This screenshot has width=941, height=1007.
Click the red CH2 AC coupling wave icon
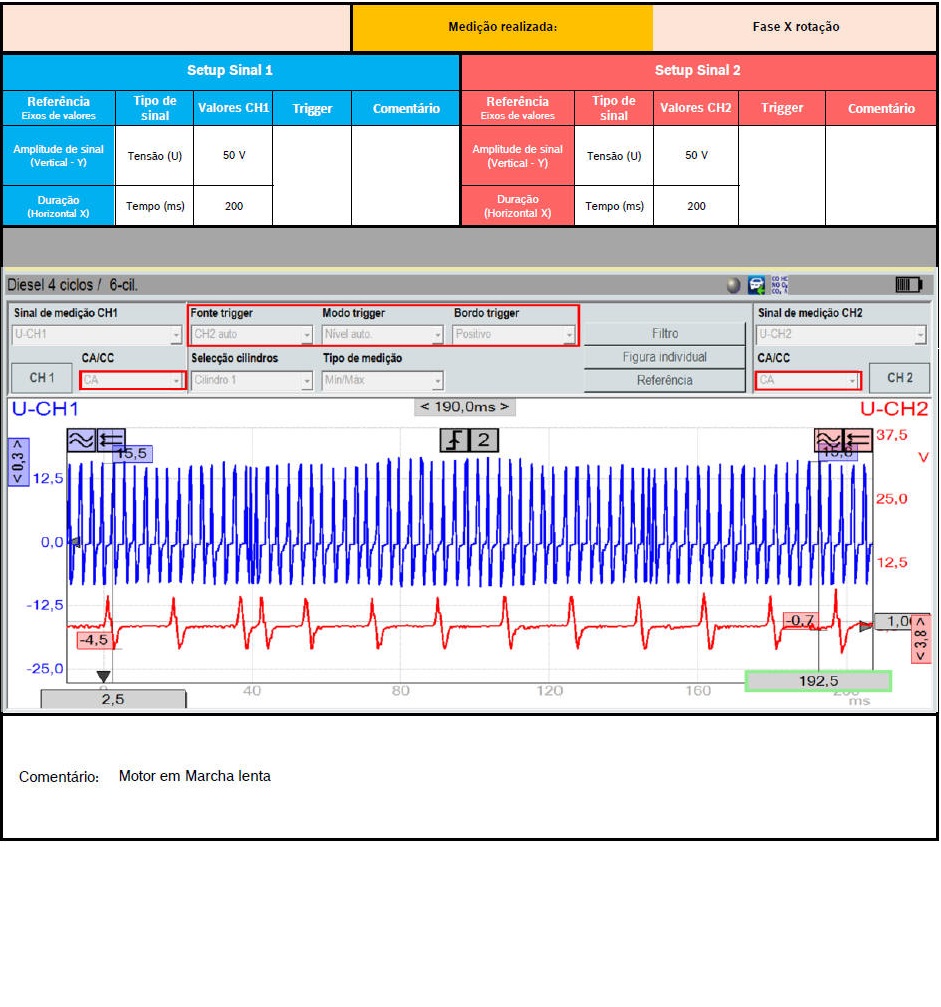pyautogui.click(x=828, y=440)
